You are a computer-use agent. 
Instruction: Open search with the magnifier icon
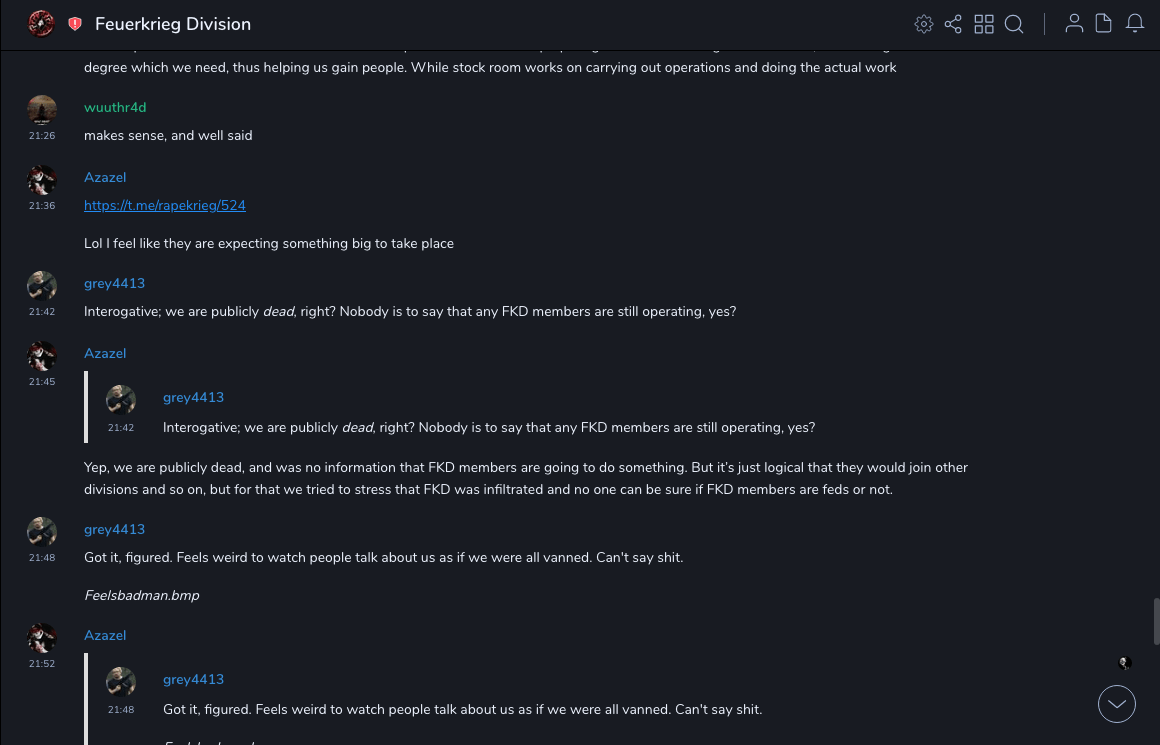tap(1014, 24)
